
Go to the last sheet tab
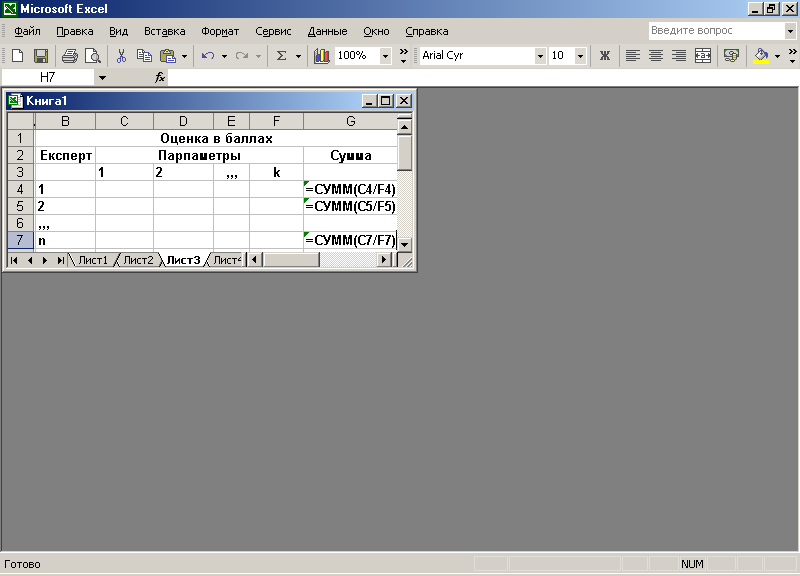(61, 260)
